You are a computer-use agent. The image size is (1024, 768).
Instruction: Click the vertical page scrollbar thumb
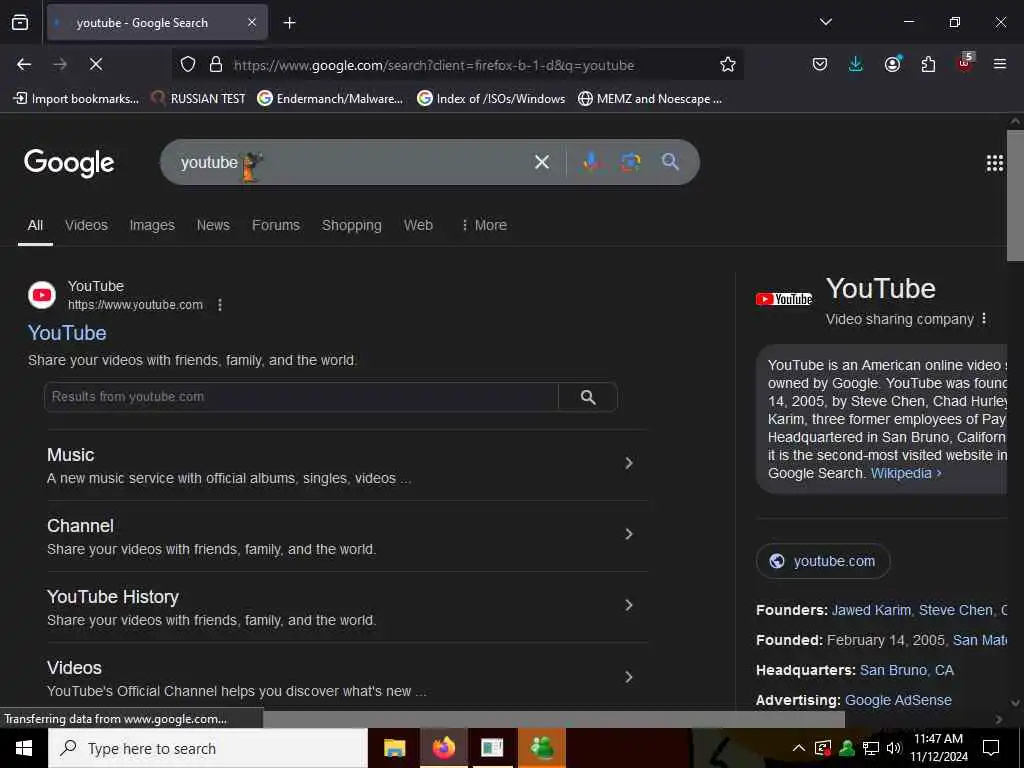click(1016, 196)
